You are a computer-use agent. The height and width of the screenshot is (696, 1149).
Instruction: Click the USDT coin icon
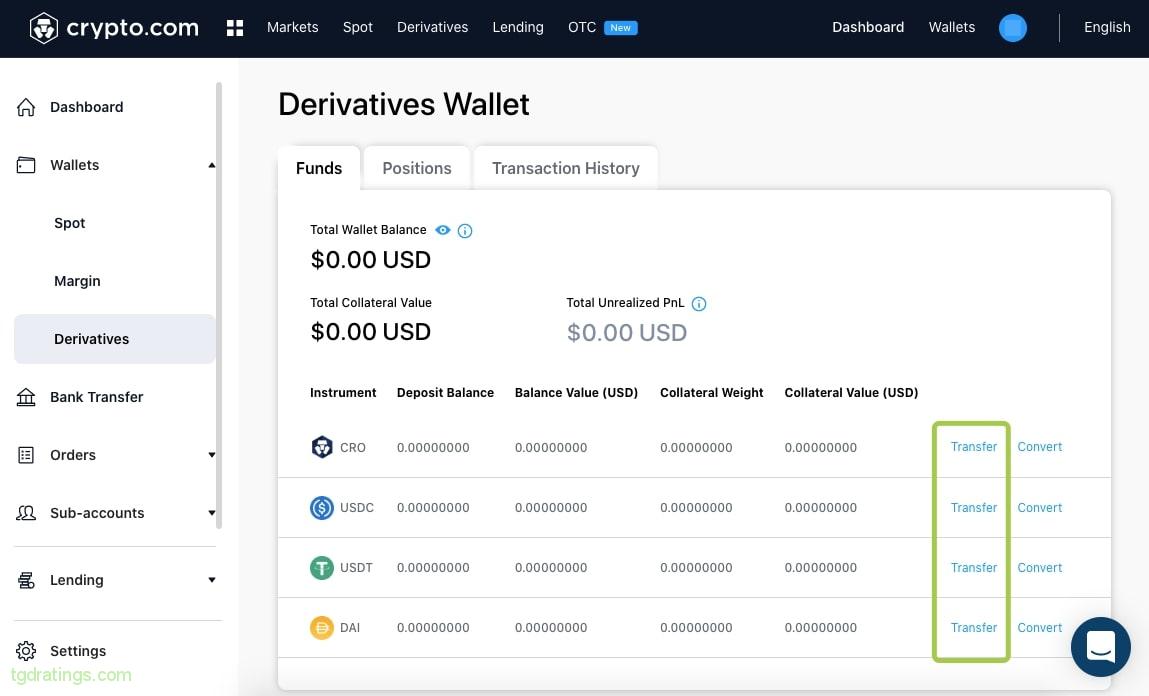322,567
